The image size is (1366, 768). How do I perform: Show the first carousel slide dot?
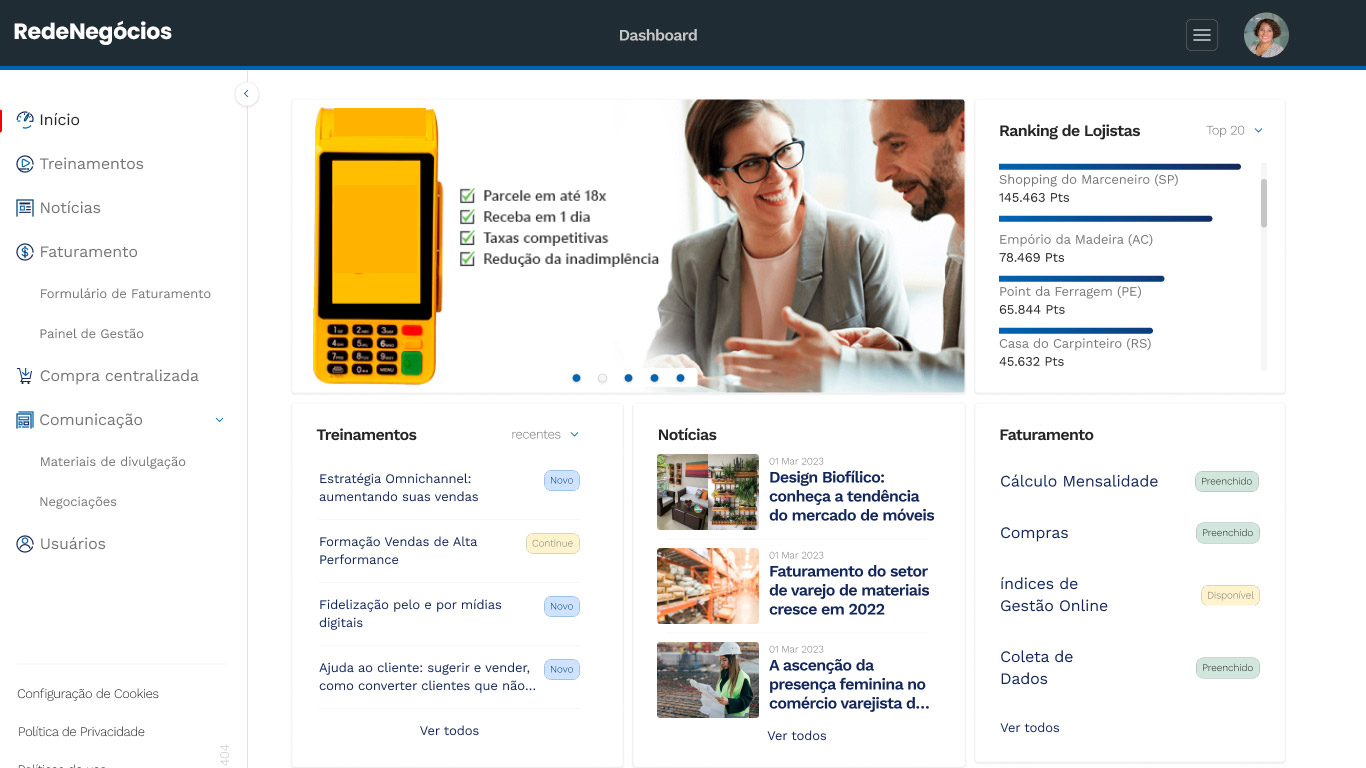coord(576,378)
